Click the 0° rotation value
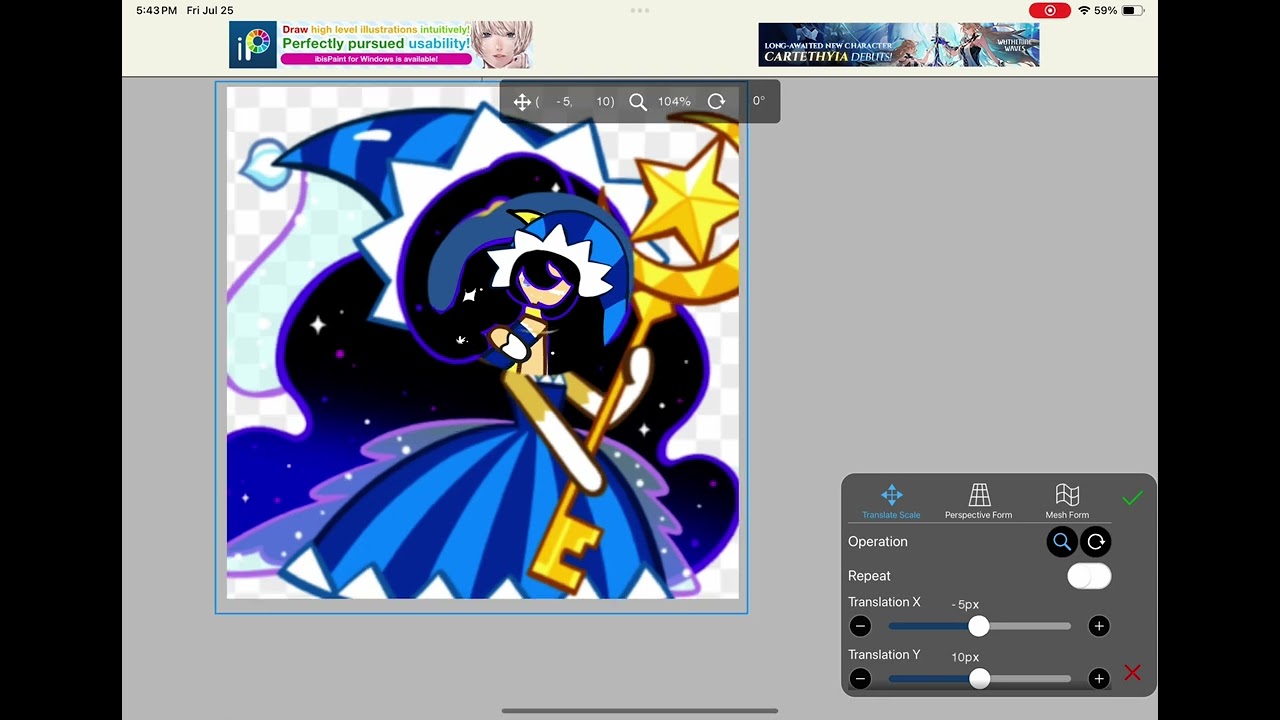1280x720 pixels. tap(759, 101)
